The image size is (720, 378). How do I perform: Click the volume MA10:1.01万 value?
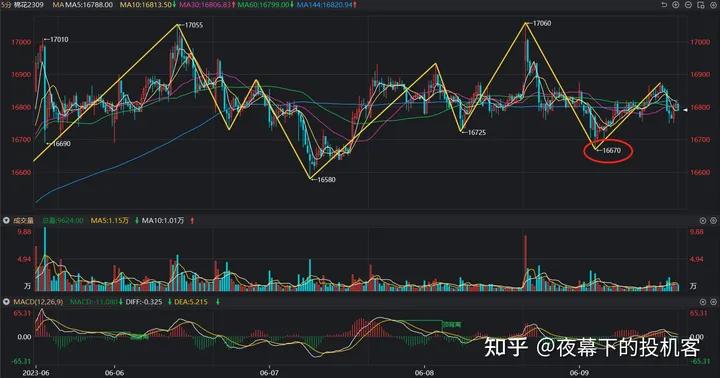click(163, 220)
